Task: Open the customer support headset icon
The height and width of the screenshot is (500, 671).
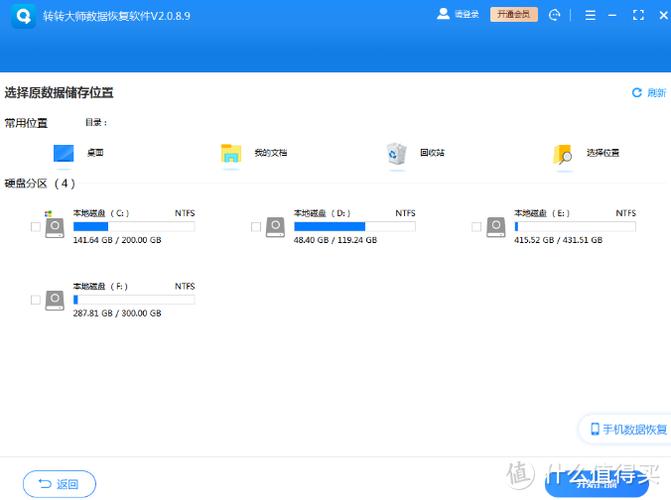Action: click(x=554, y=15)
